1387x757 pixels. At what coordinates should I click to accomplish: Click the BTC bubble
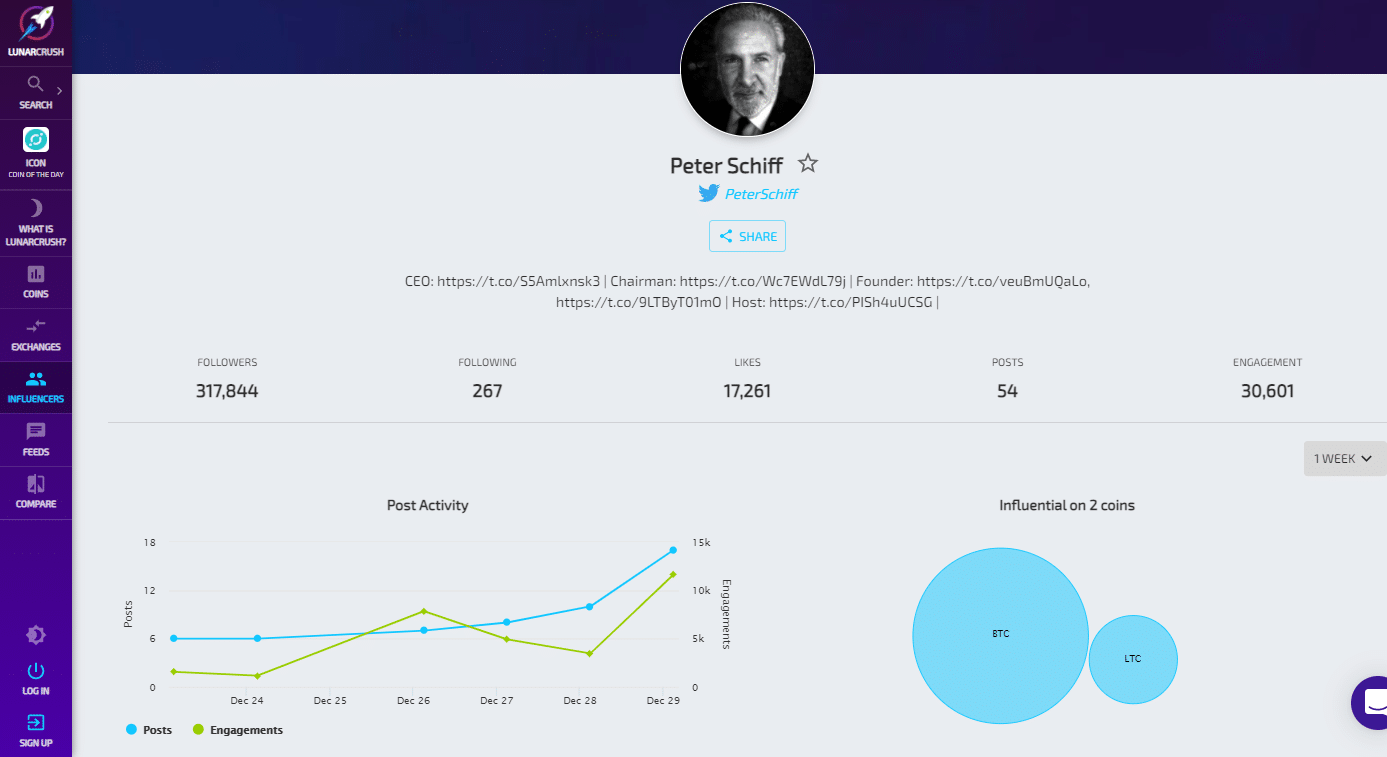click(1000, 635)
